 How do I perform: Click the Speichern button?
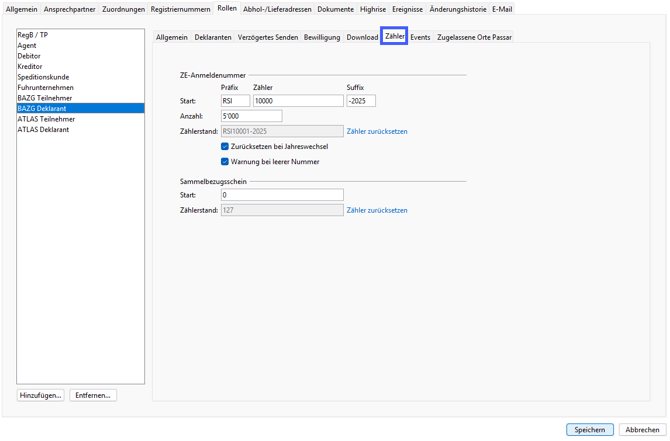(x=589, y=430)
